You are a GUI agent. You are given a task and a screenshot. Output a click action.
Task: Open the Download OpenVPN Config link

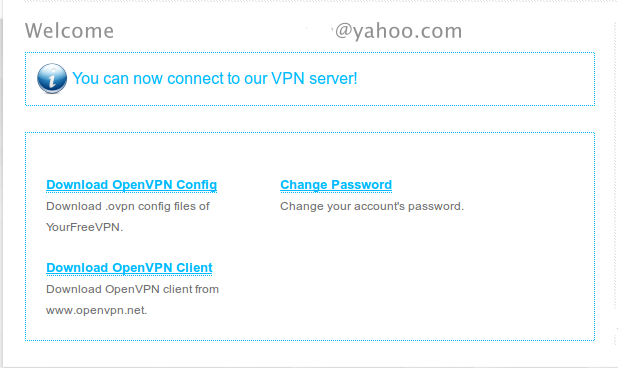pos(132,185)
